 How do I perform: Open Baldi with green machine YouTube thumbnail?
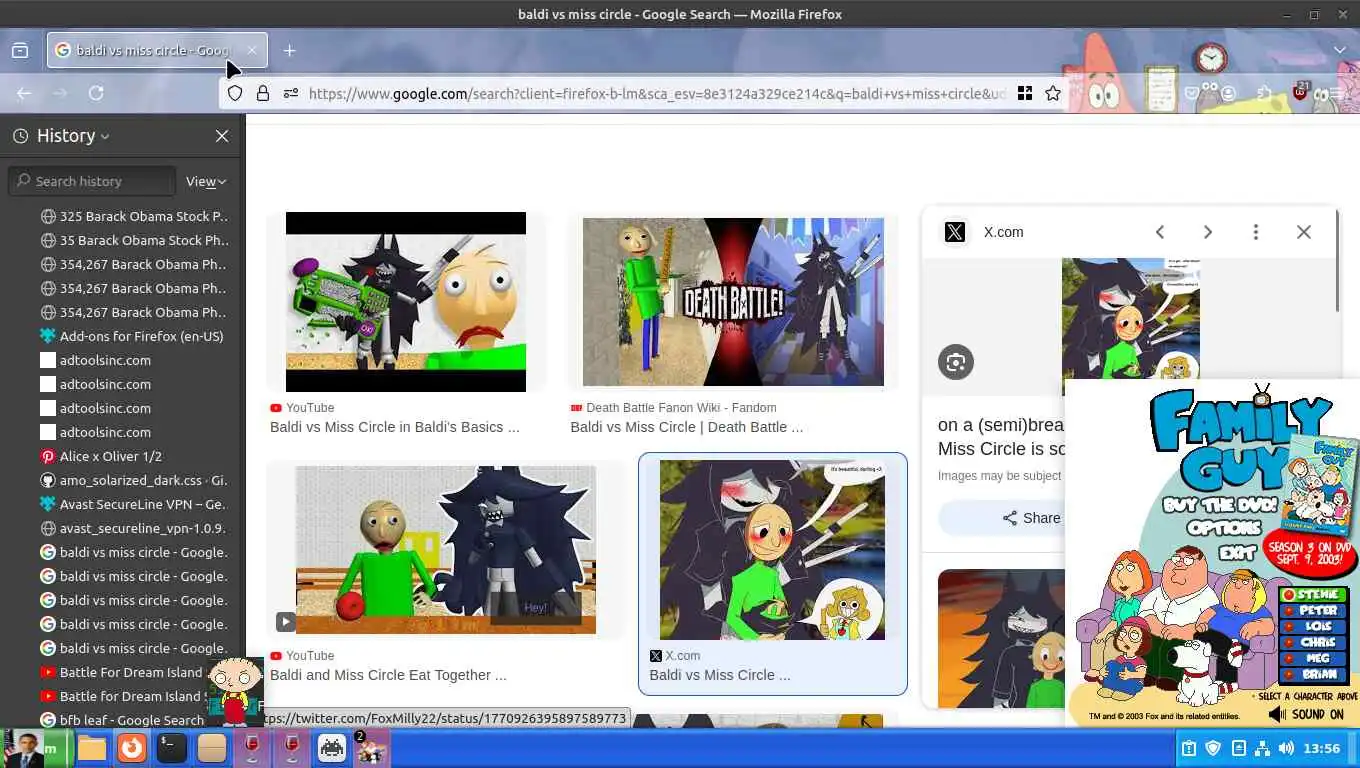tap(406, 302)
